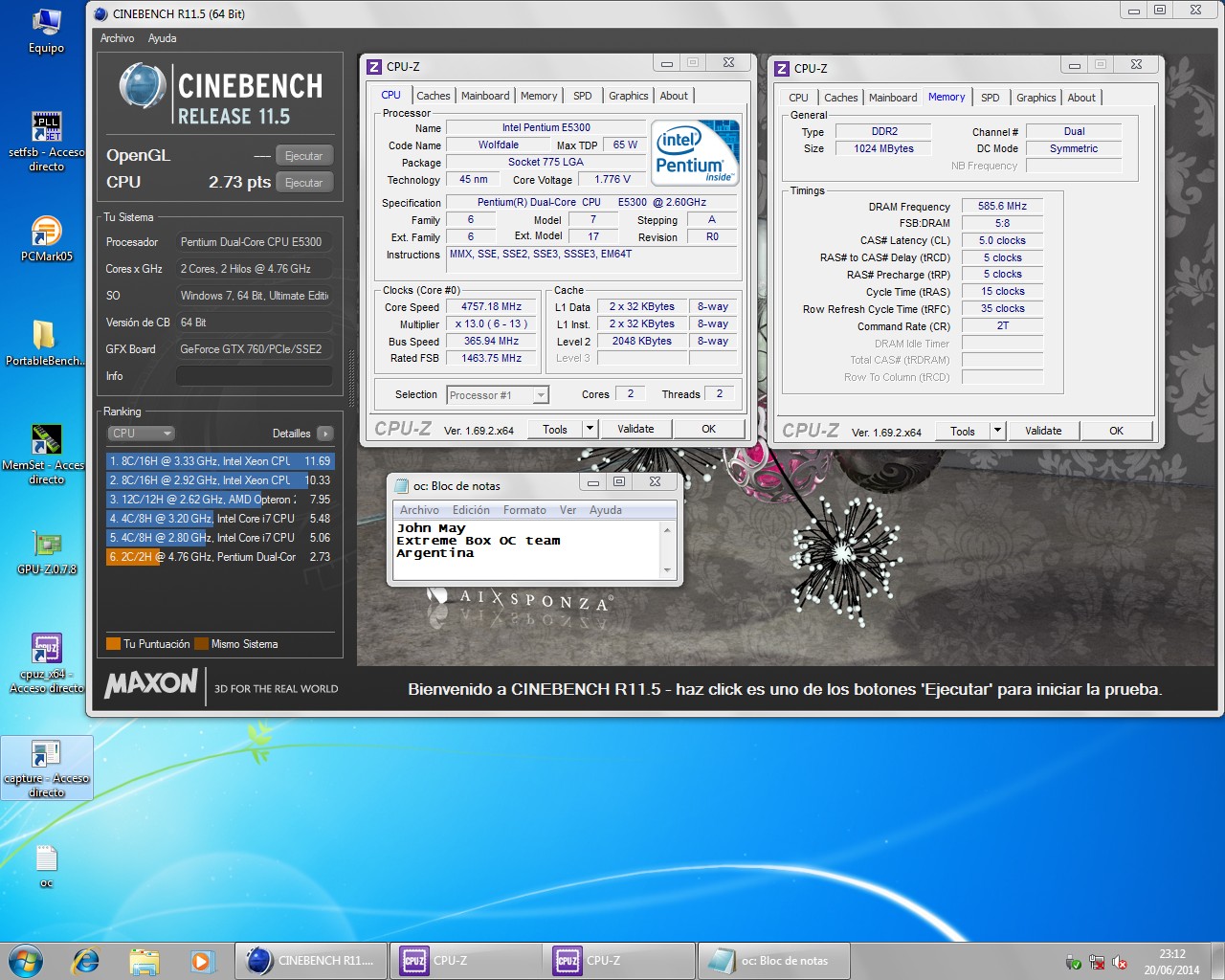Click the tray volume speaker icon
The width and height of the screenshot is (1225, 980).
(x=1120, y=963)
